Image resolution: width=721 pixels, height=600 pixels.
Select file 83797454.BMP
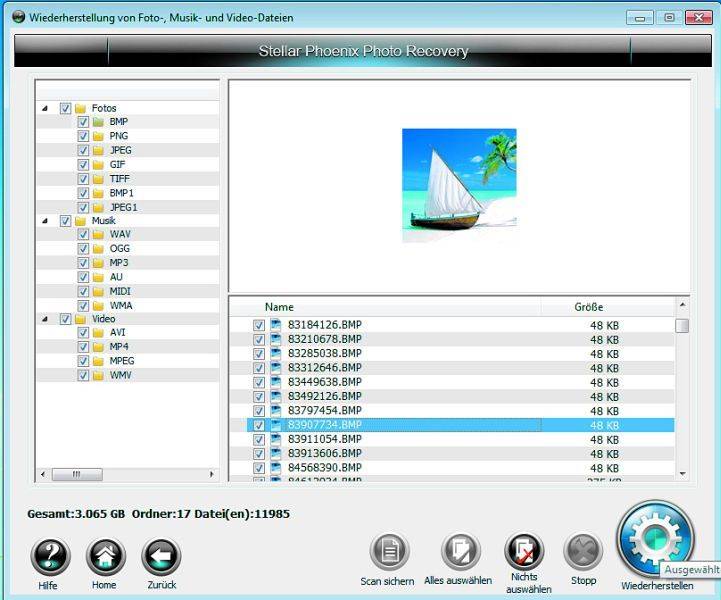pos(325,411)
